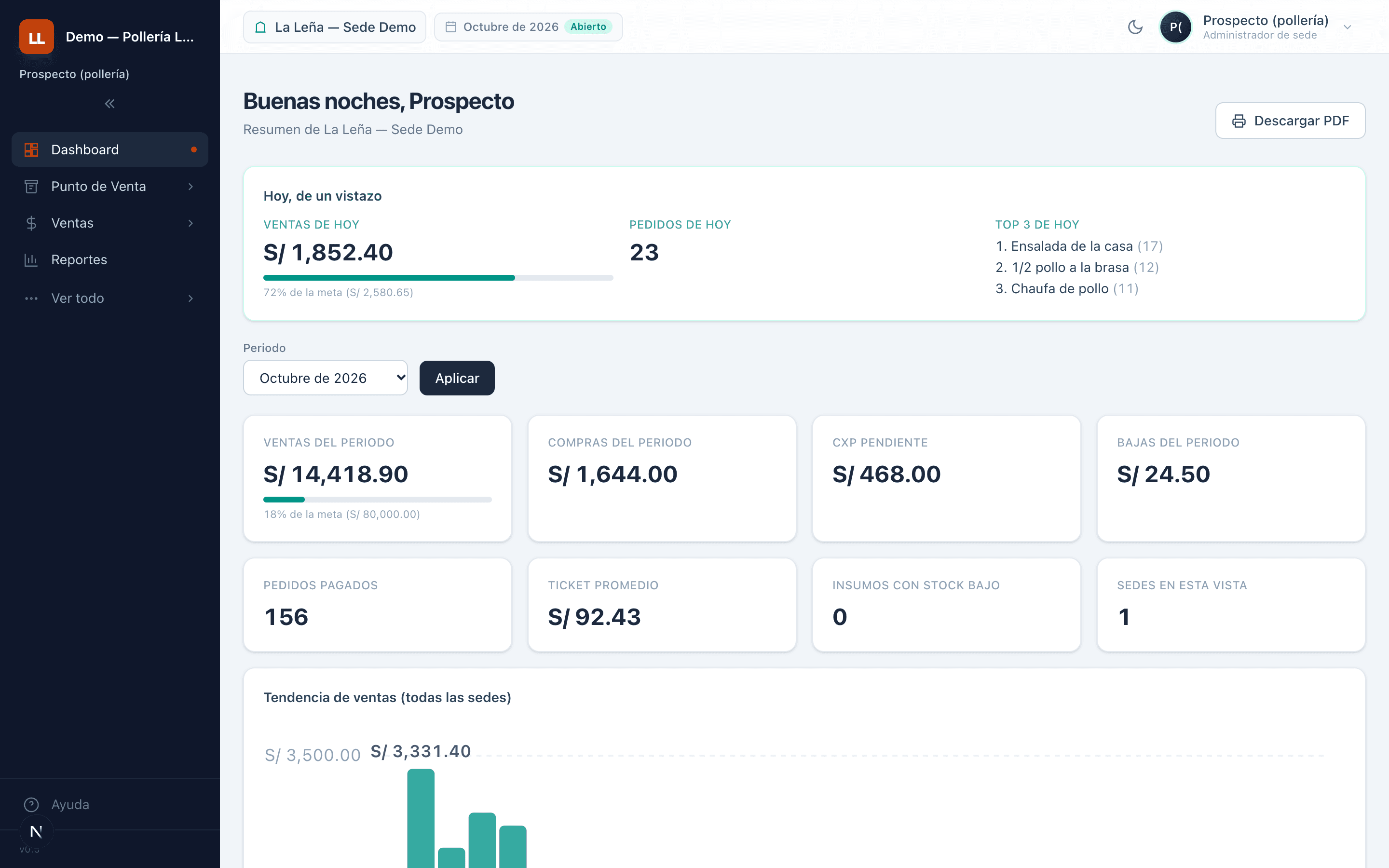1389x868 pixels.
Task: Toggle dark mode with moon icon
Action: [1135, 27]
